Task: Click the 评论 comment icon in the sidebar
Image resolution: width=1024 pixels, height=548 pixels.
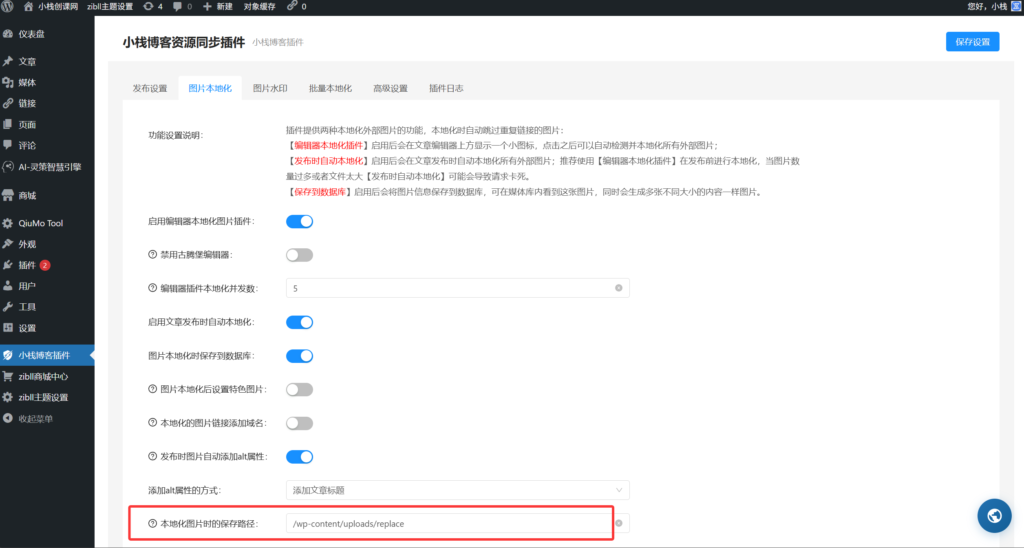Action: point(8,145)
